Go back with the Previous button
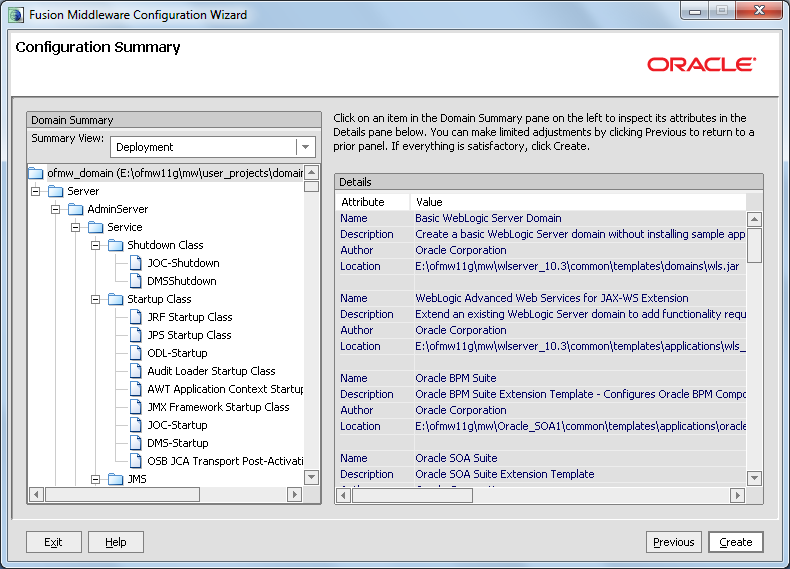Image resolution: width=790 pixels, height=569 pixels. coord(674,542)
